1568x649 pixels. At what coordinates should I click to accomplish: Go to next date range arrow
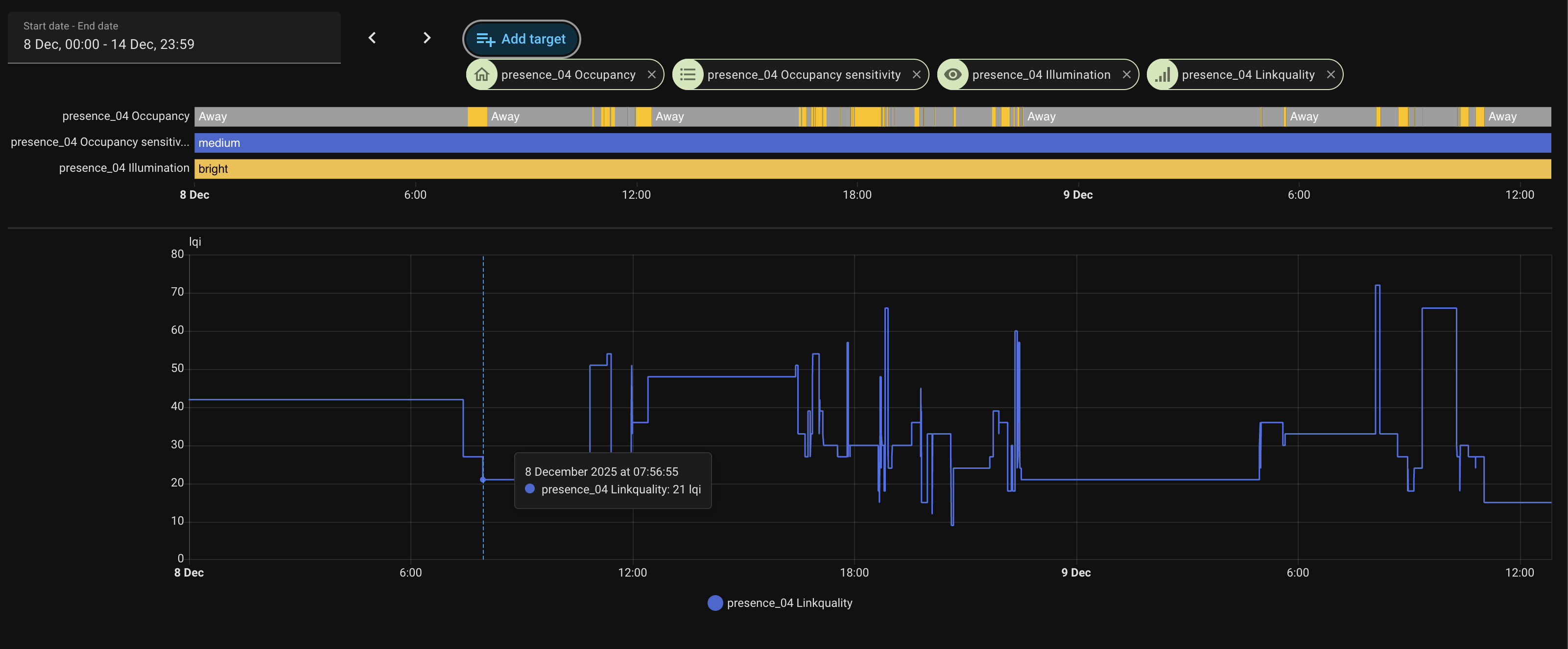point(427,38)
